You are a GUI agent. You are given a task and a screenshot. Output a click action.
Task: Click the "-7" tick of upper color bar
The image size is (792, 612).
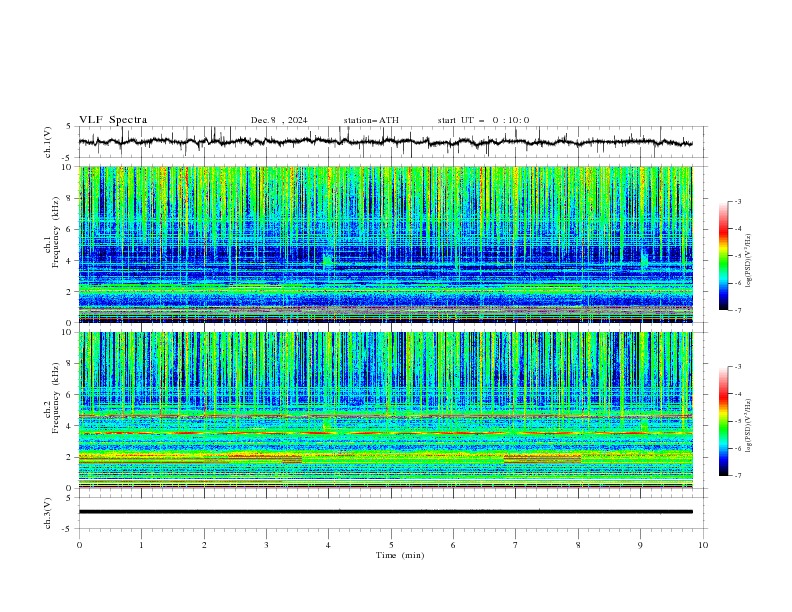coord(737,310)
